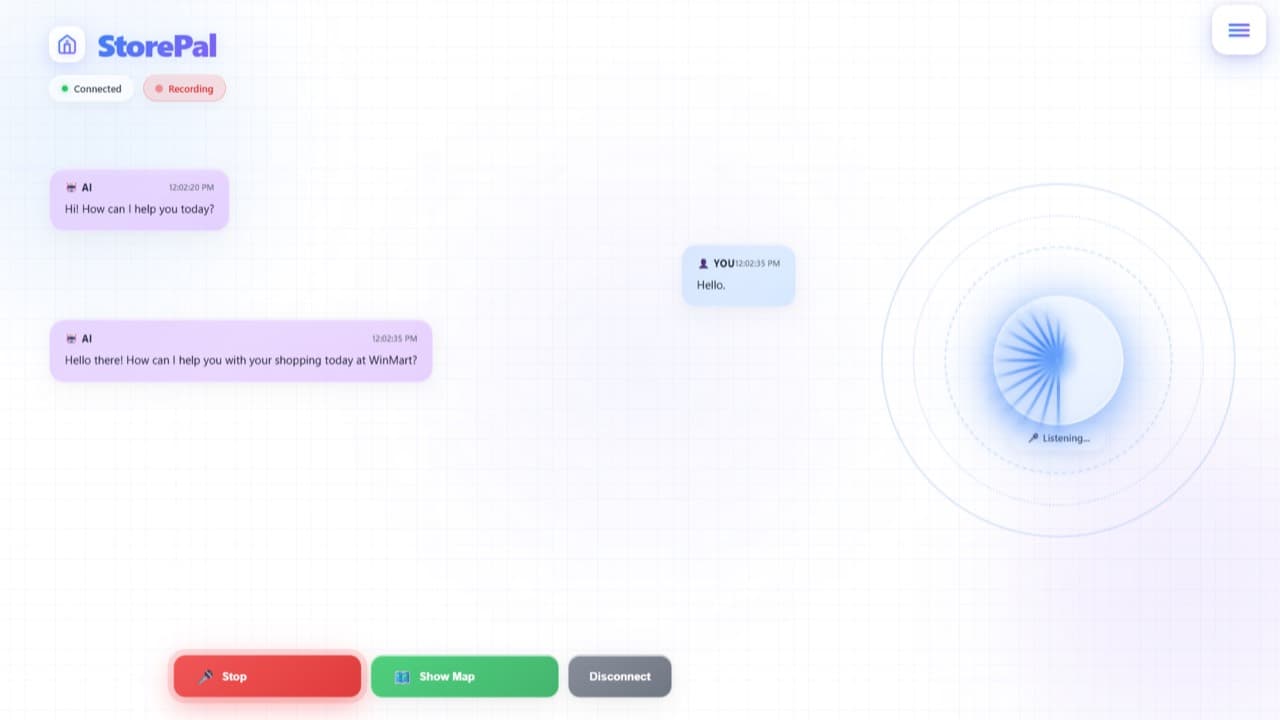Select the "Hello." user message
The image size is (1280, 720).
(x=739, y=275)
